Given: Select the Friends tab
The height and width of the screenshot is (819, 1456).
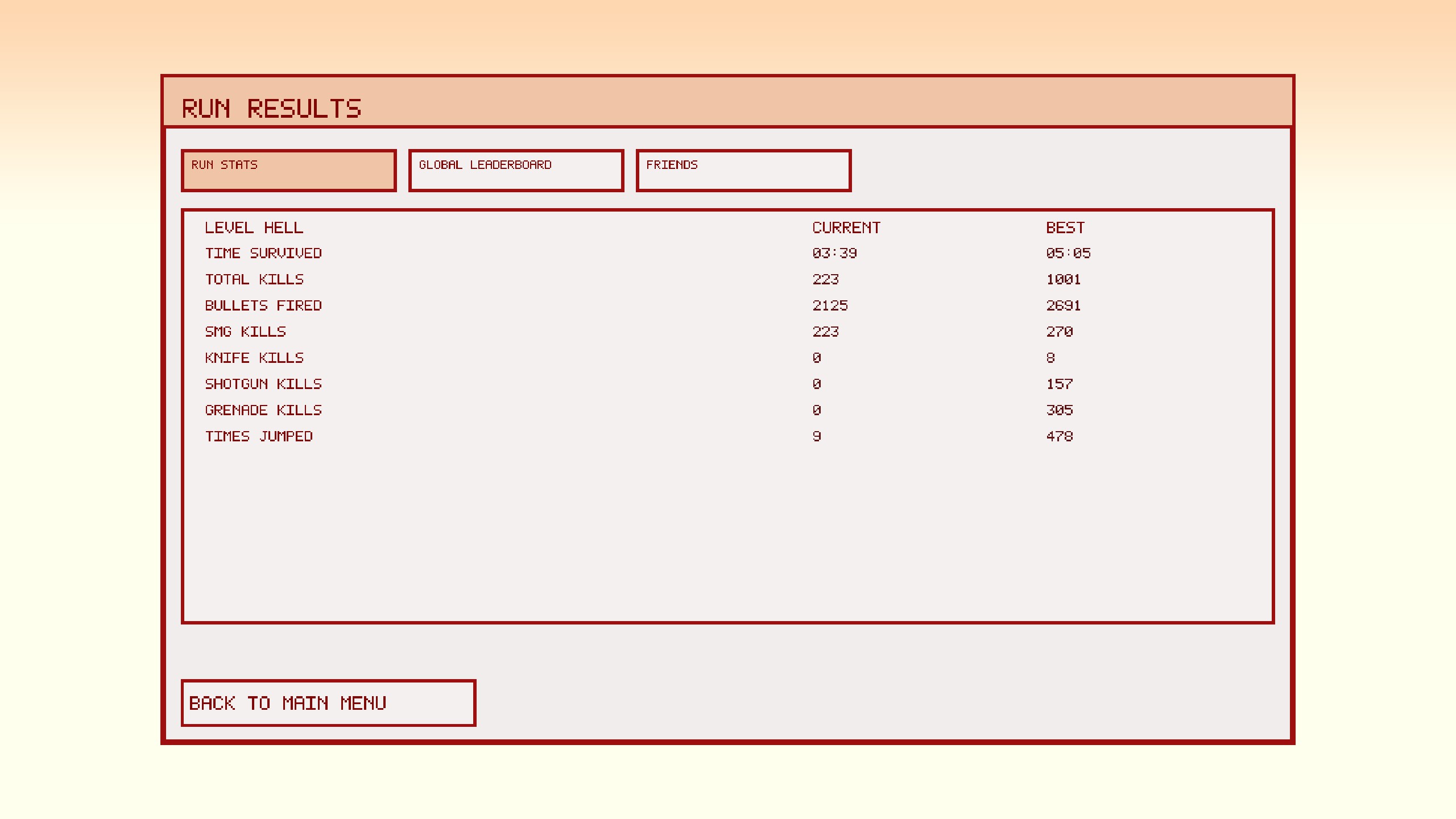Looking at the screenshot, I should 743,171.
